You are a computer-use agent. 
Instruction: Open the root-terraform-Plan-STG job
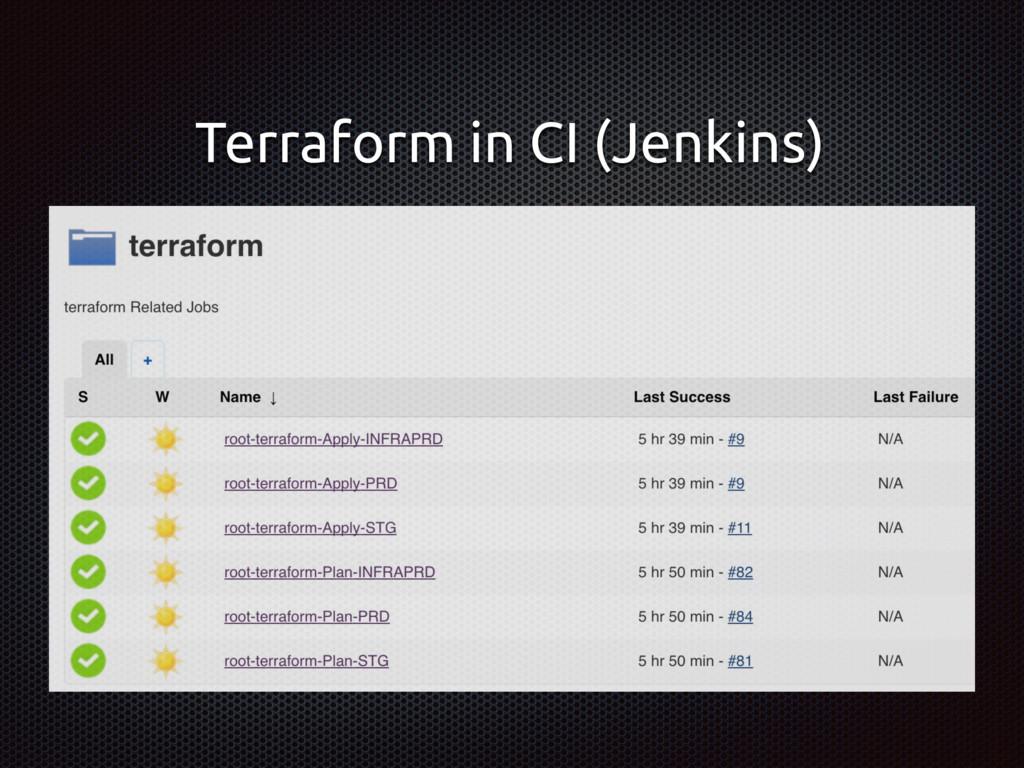point(306,661)
